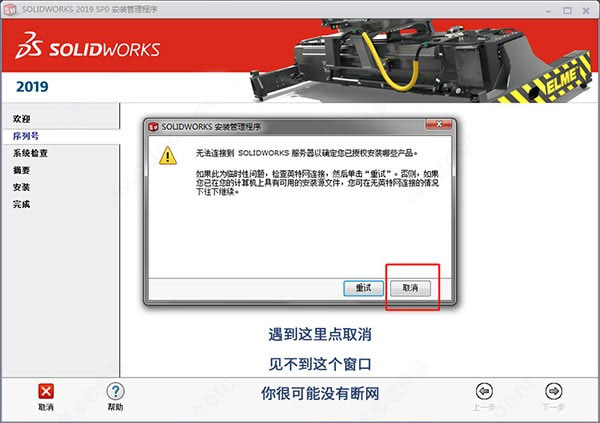600x423 pixels.
Task: Click the ELME machinery banner image
Action: pyautogui.click(x=421, y=60)
